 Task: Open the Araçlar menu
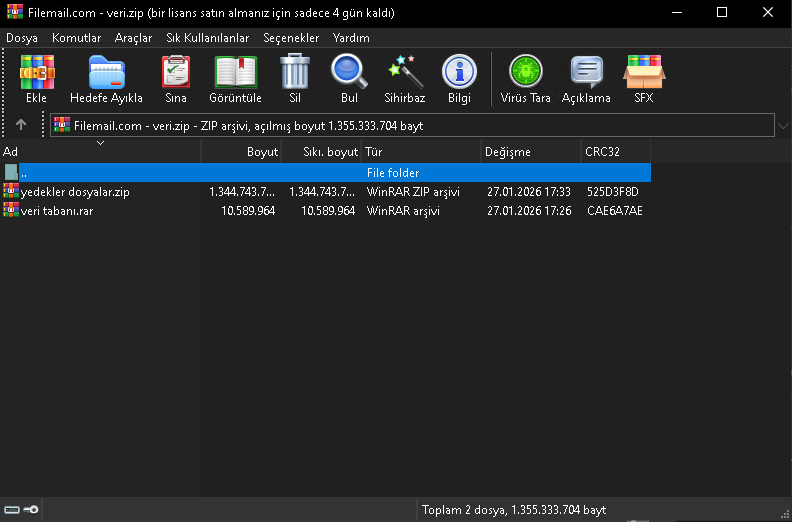point(133,38)
